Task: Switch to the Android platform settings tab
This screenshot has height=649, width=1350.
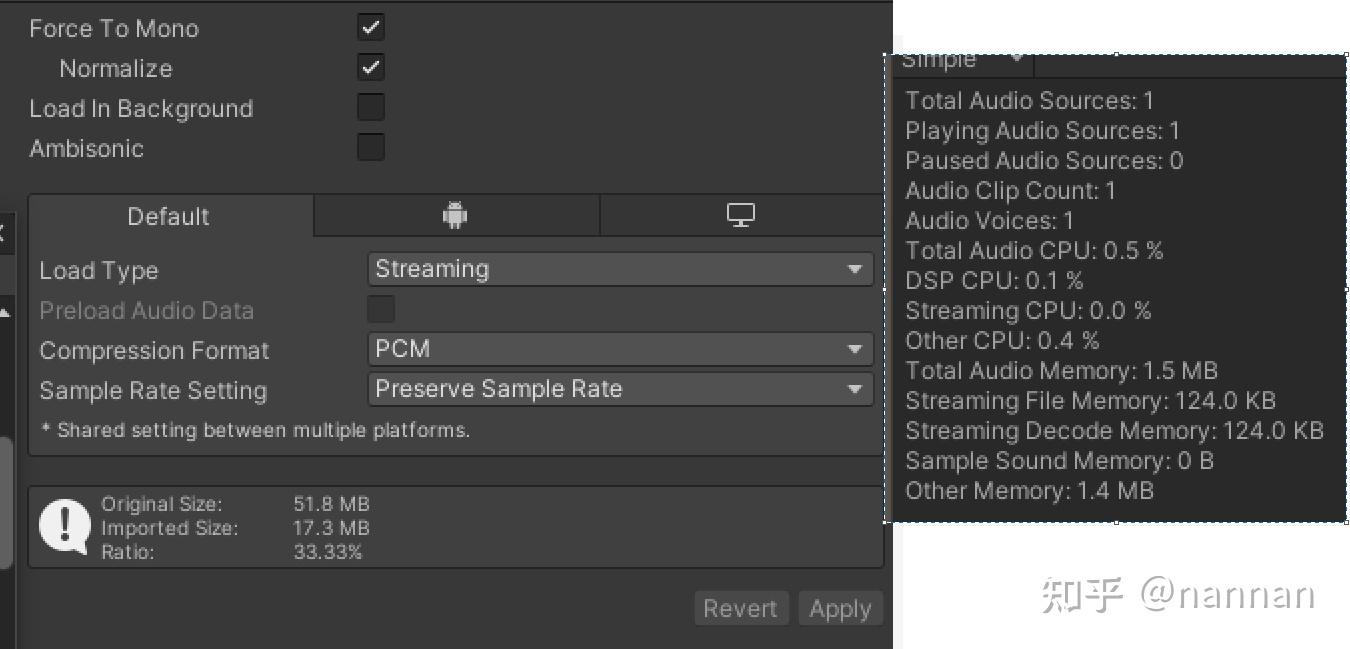Action: coord(455,216)
